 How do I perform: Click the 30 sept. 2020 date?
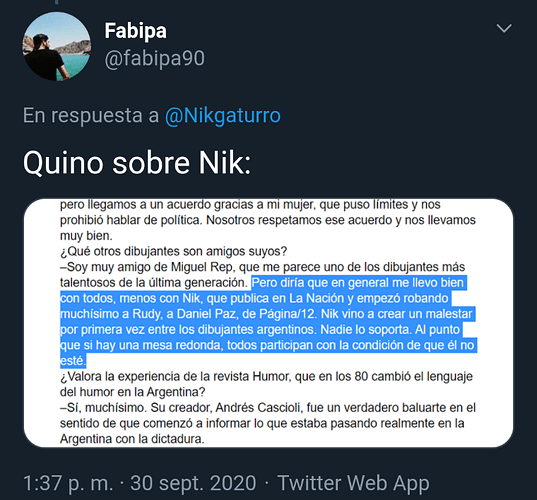(x=193, y=483)
